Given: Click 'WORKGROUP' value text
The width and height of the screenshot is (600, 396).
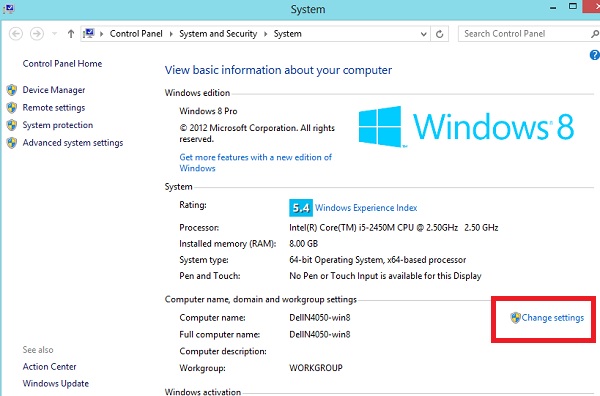Looking at the screenshot, I should 316,368.
